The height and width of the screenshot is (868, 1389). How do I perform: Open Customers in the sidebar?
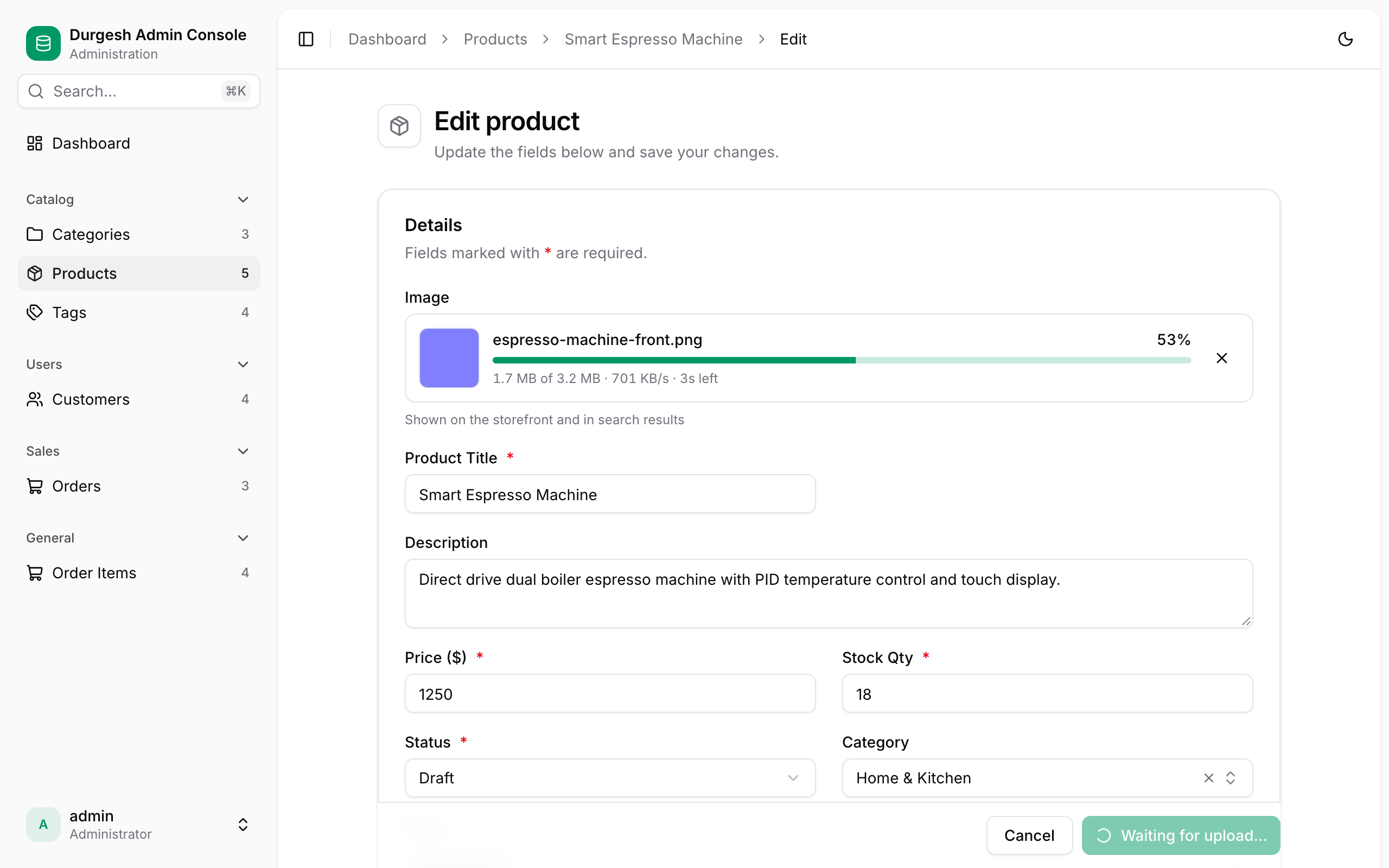tap(139, 399)
